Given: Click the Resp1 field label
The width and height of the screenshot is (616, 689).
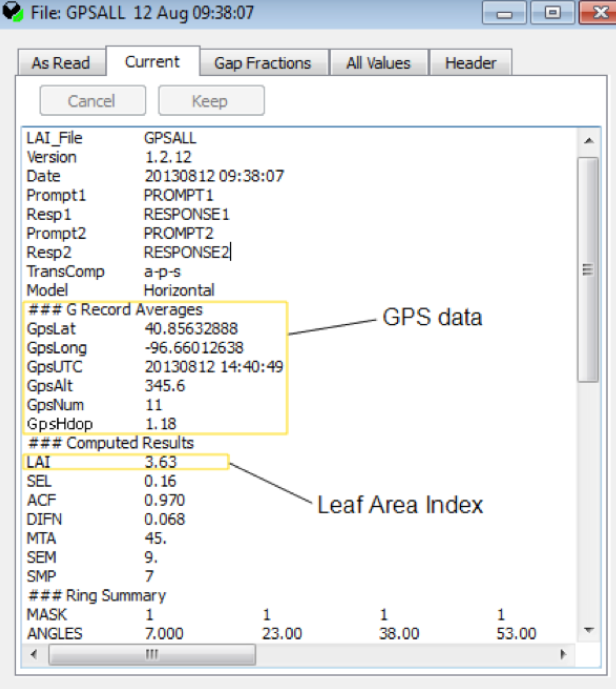Looking at the screenshot, I should tap(49, 214).
